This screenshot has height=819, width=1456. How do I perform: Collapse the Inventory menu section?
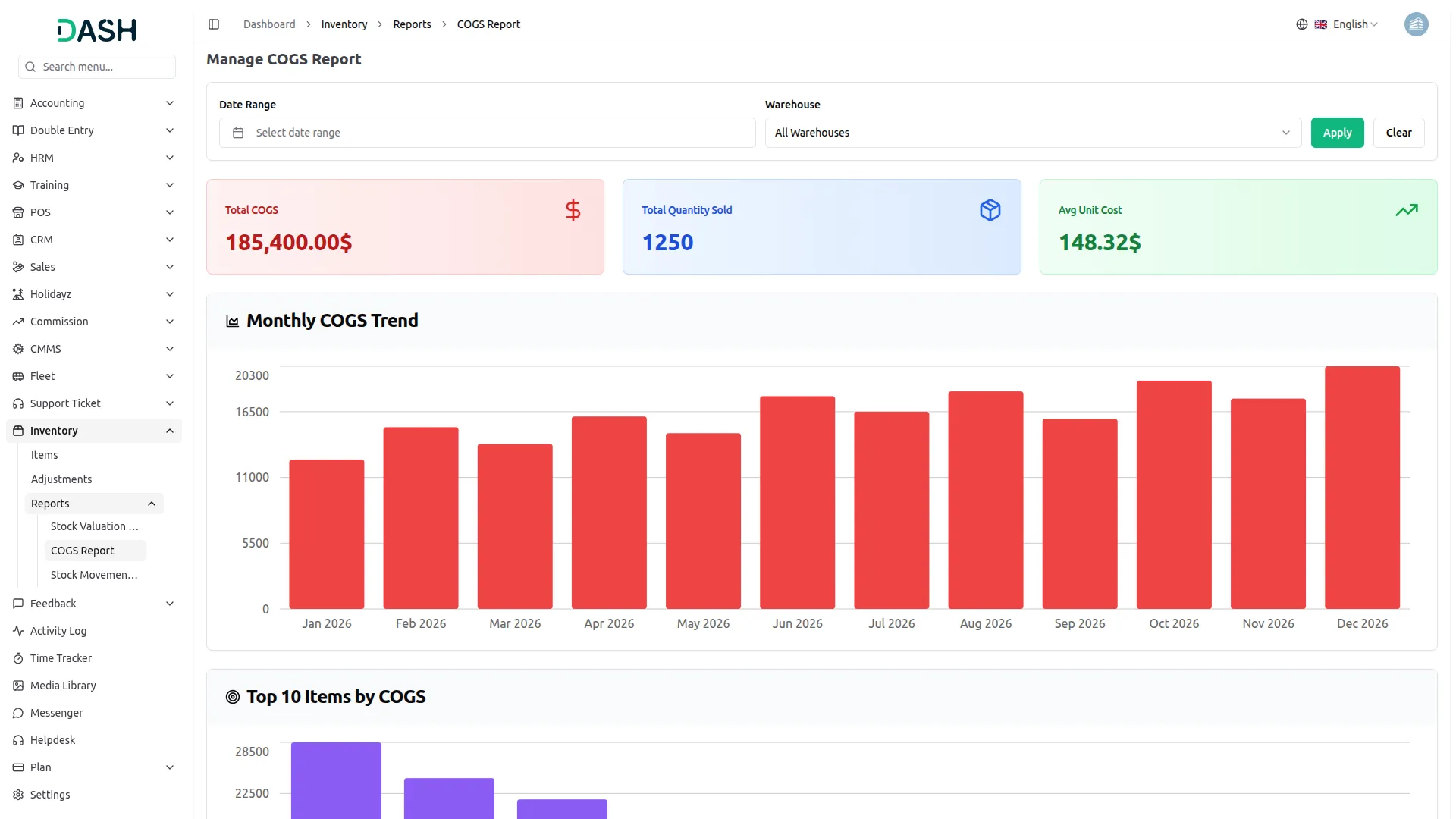(x=170, y=431)
